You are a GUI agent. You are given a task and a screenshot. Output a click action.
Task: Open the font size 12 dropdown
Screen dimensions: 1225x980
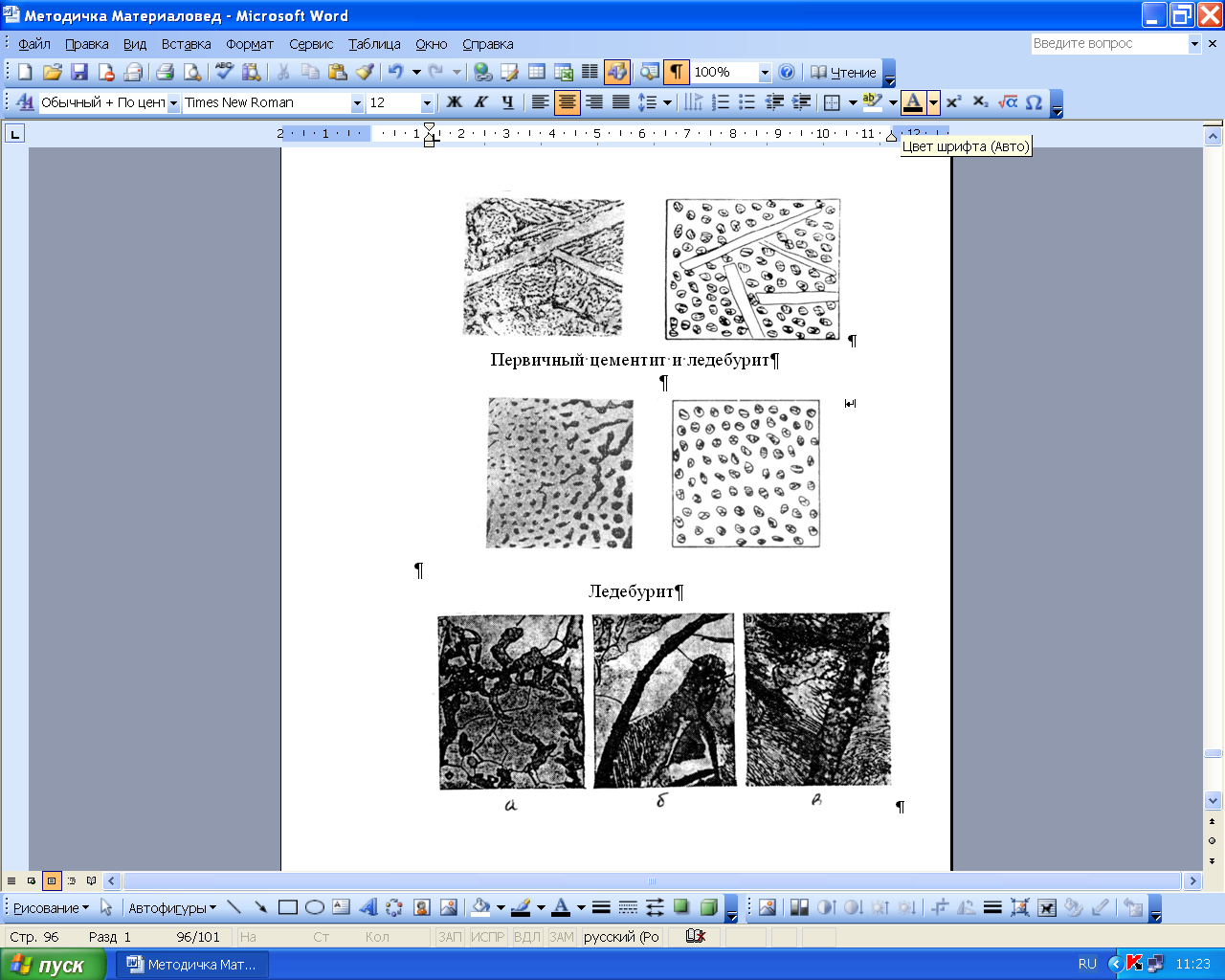427,103
